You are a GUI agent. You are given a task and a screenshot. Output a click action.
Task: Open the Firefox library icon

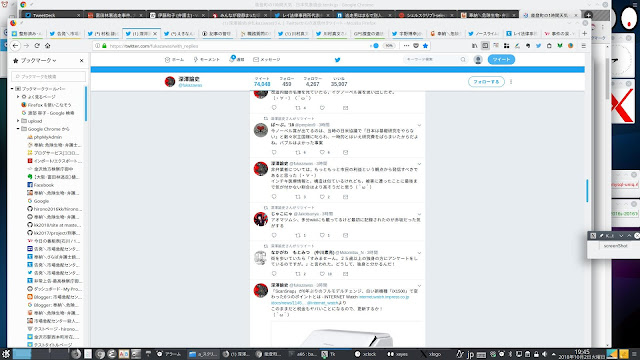tap(474, 46)
